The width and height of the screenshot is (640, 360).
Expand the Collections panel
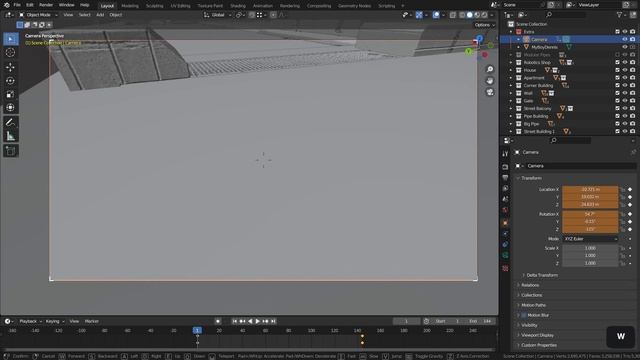pos(531,295)
